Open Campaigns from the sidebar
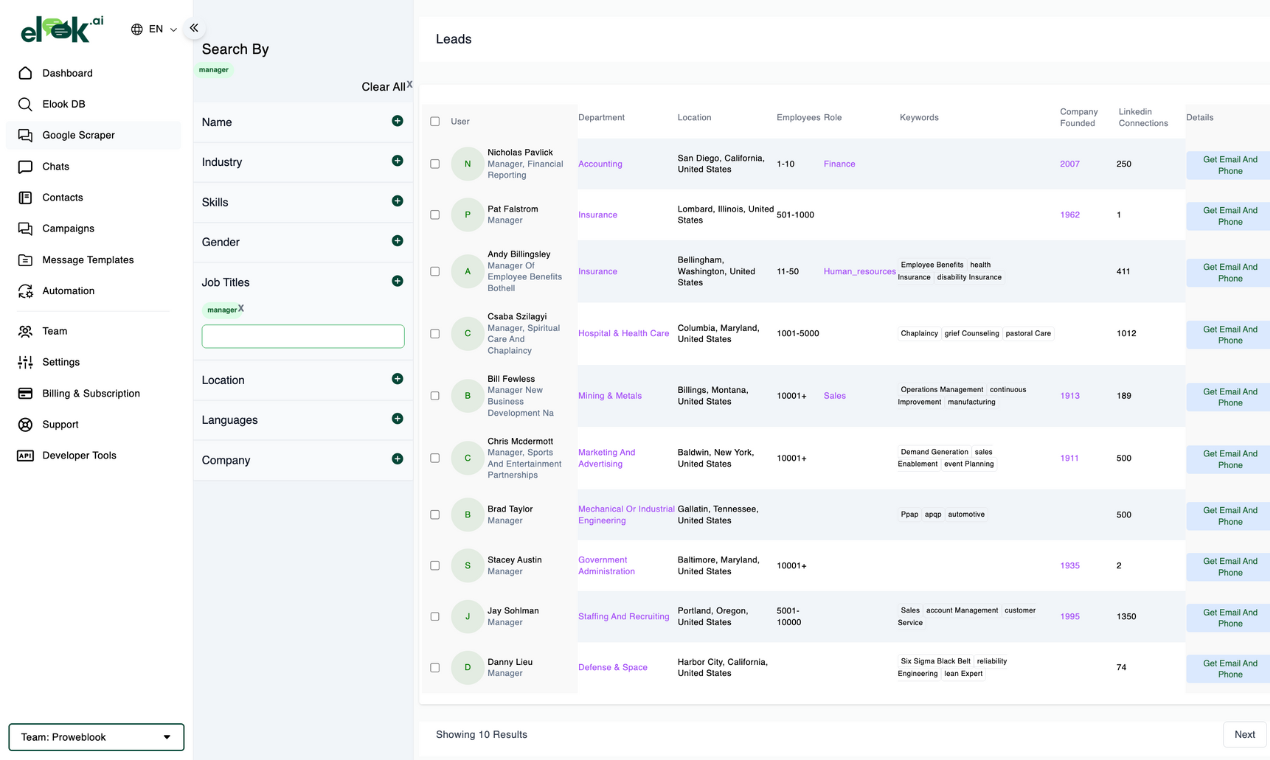Image resolution: width=1270 pixels, height=760 pixels. (68, 228)
